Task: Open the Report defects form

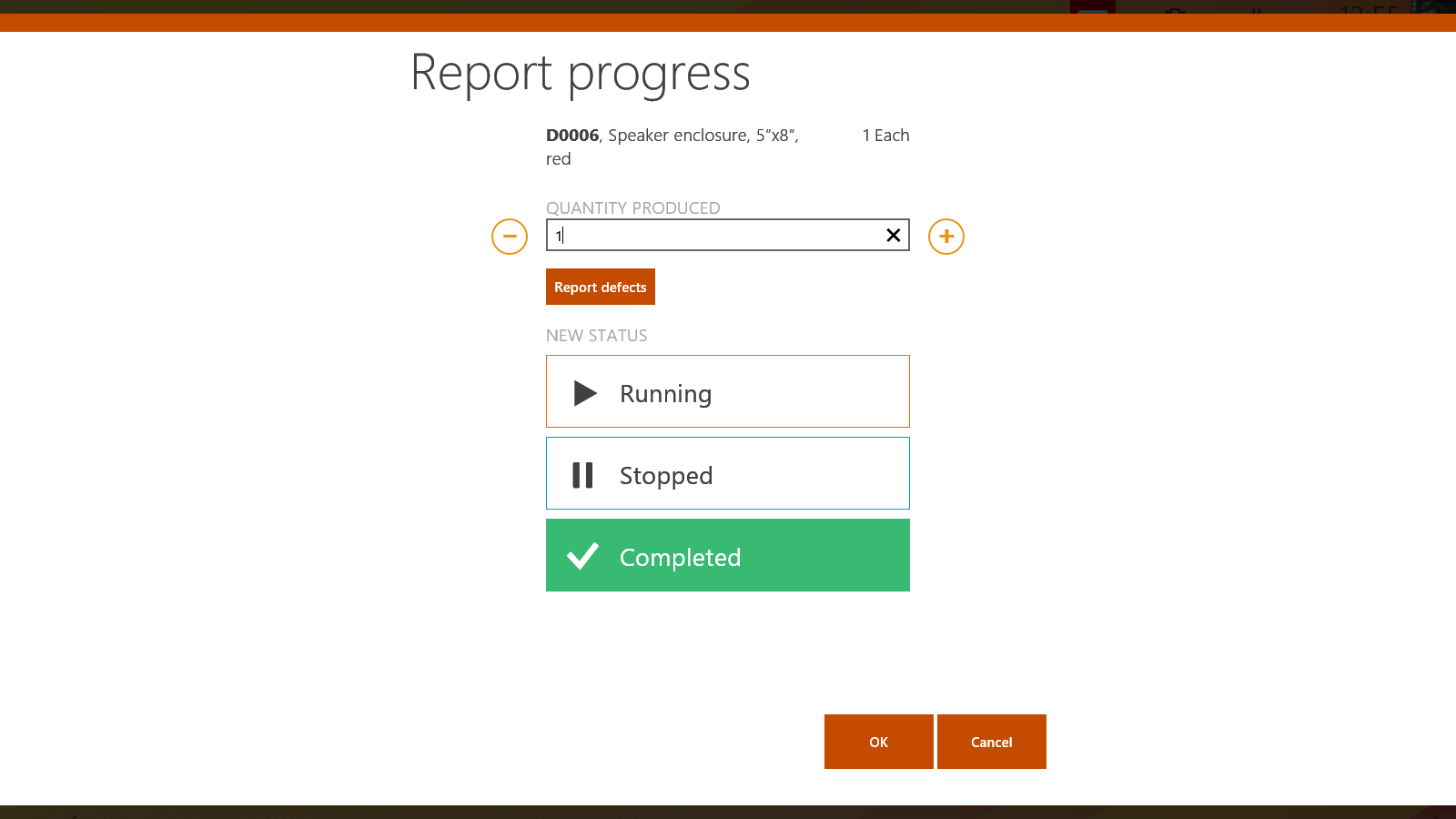Action: click(600, 287)
